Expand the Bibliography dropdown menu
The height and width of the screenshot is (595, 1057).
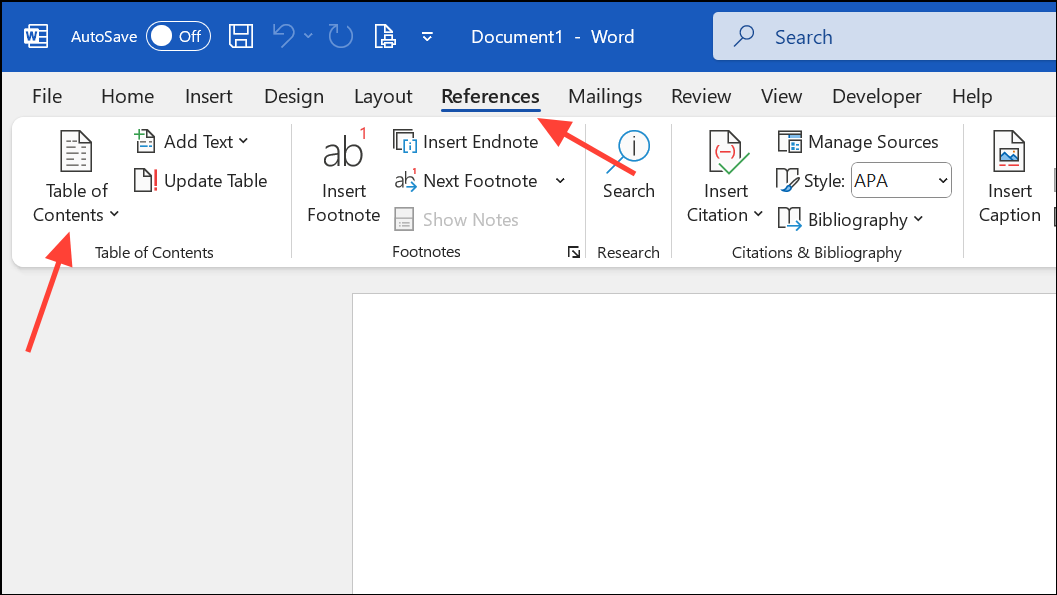point(918,220)
